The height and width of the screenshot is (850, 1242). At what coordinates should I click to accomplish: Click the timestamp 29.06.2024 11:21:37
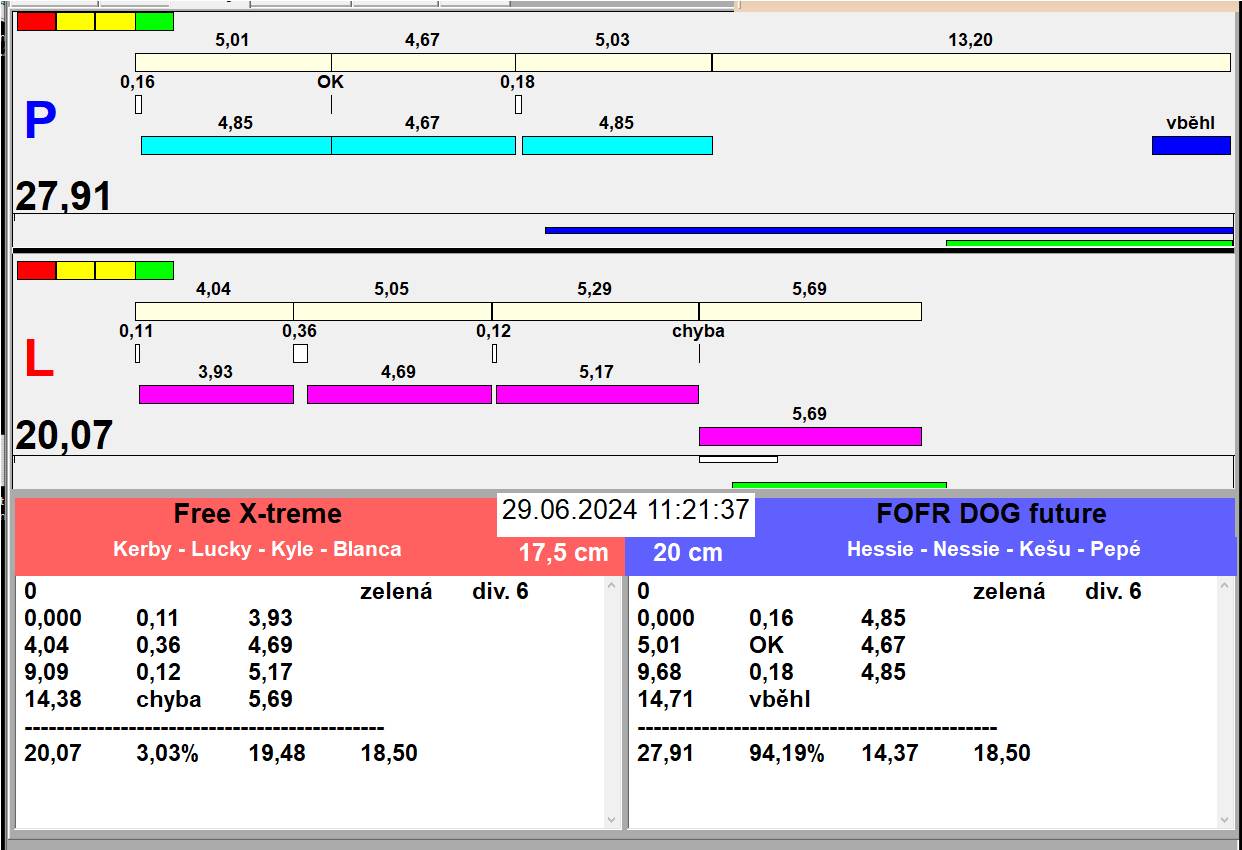(626, 510)
